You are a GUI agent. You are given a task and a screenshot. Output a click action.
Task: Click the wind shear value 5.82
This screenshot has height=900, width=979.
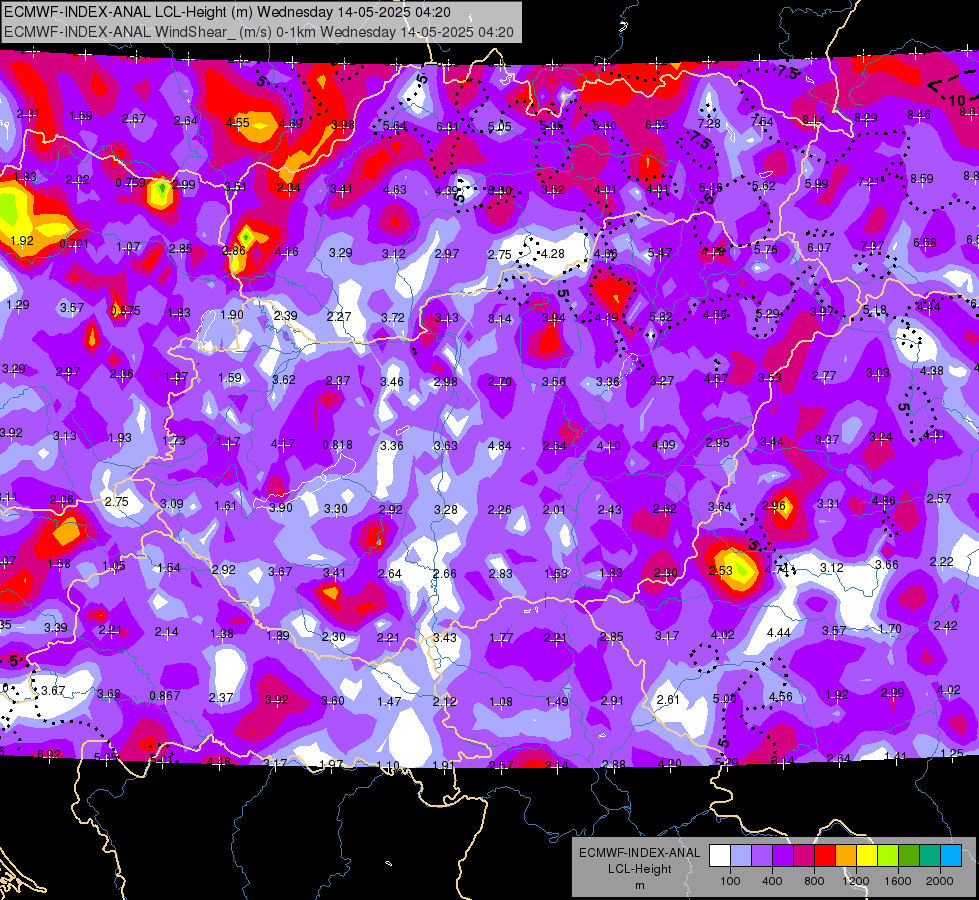(661, 317)
